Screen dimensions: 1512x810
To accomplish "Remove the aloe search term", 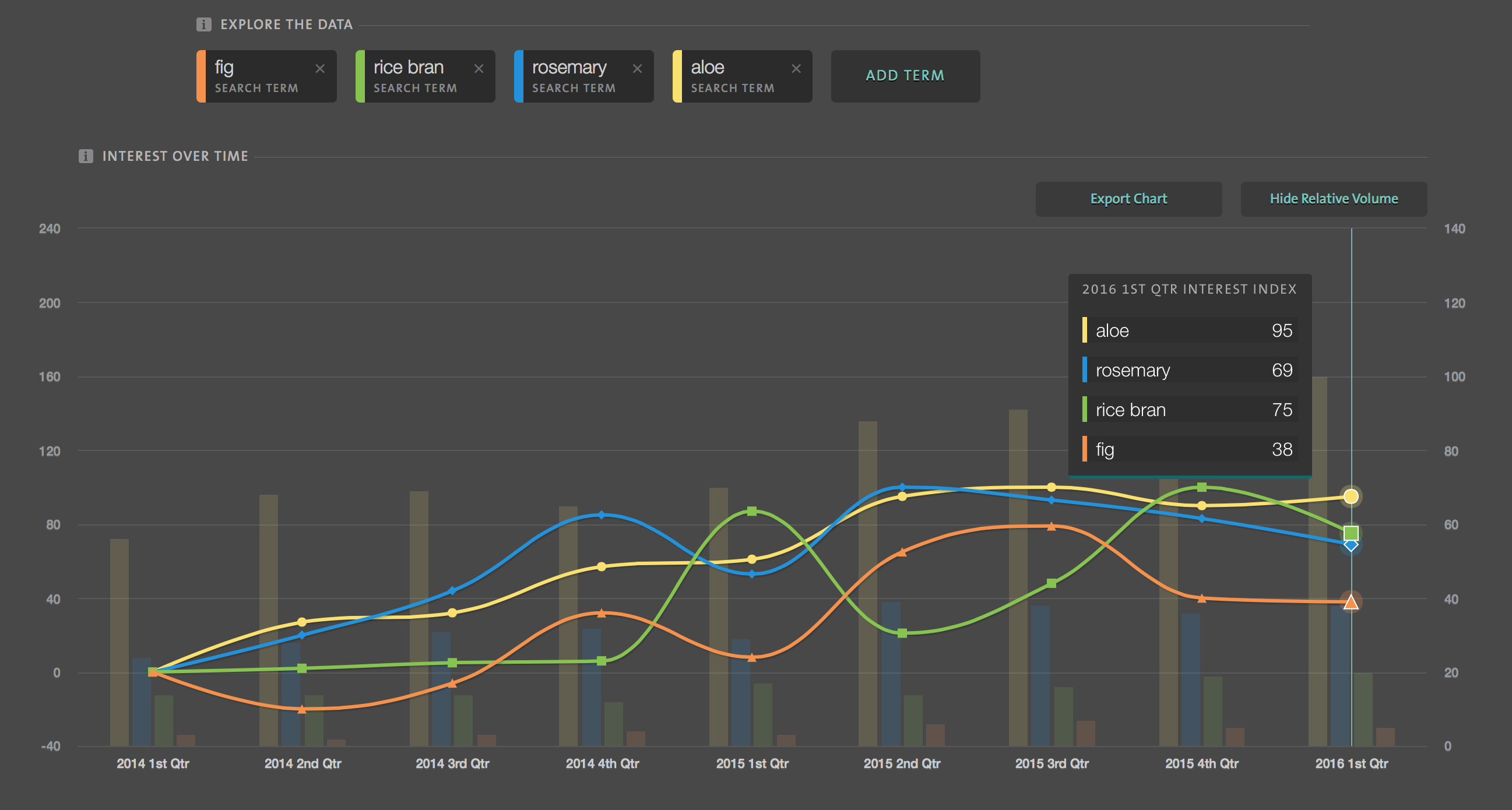I will (796, 69).
